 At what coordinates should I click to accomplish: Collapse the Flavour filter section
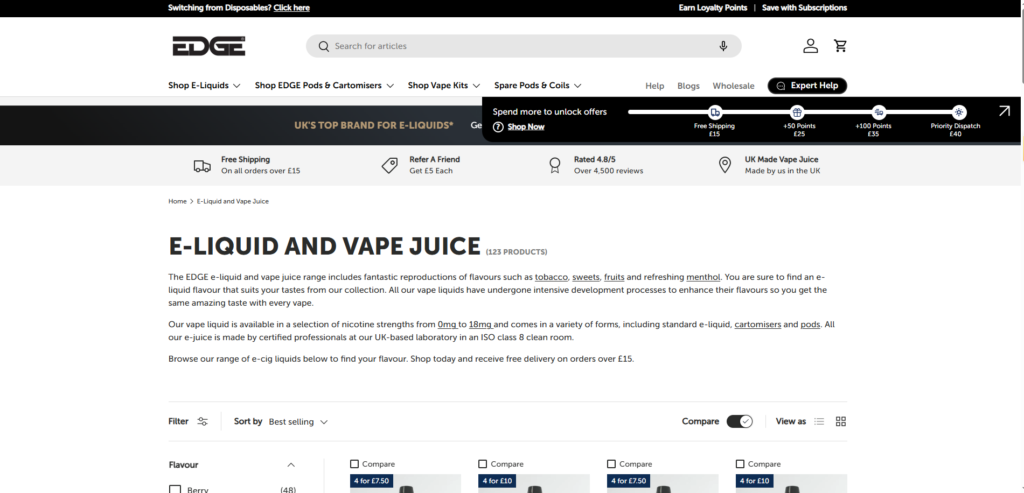(x=291, y=465)
